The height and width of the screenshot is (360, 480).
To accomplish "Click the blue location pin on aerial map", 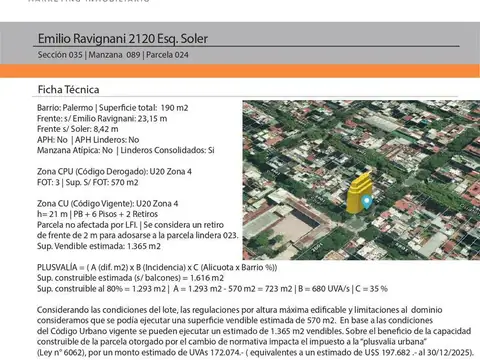I will (367, 202).
